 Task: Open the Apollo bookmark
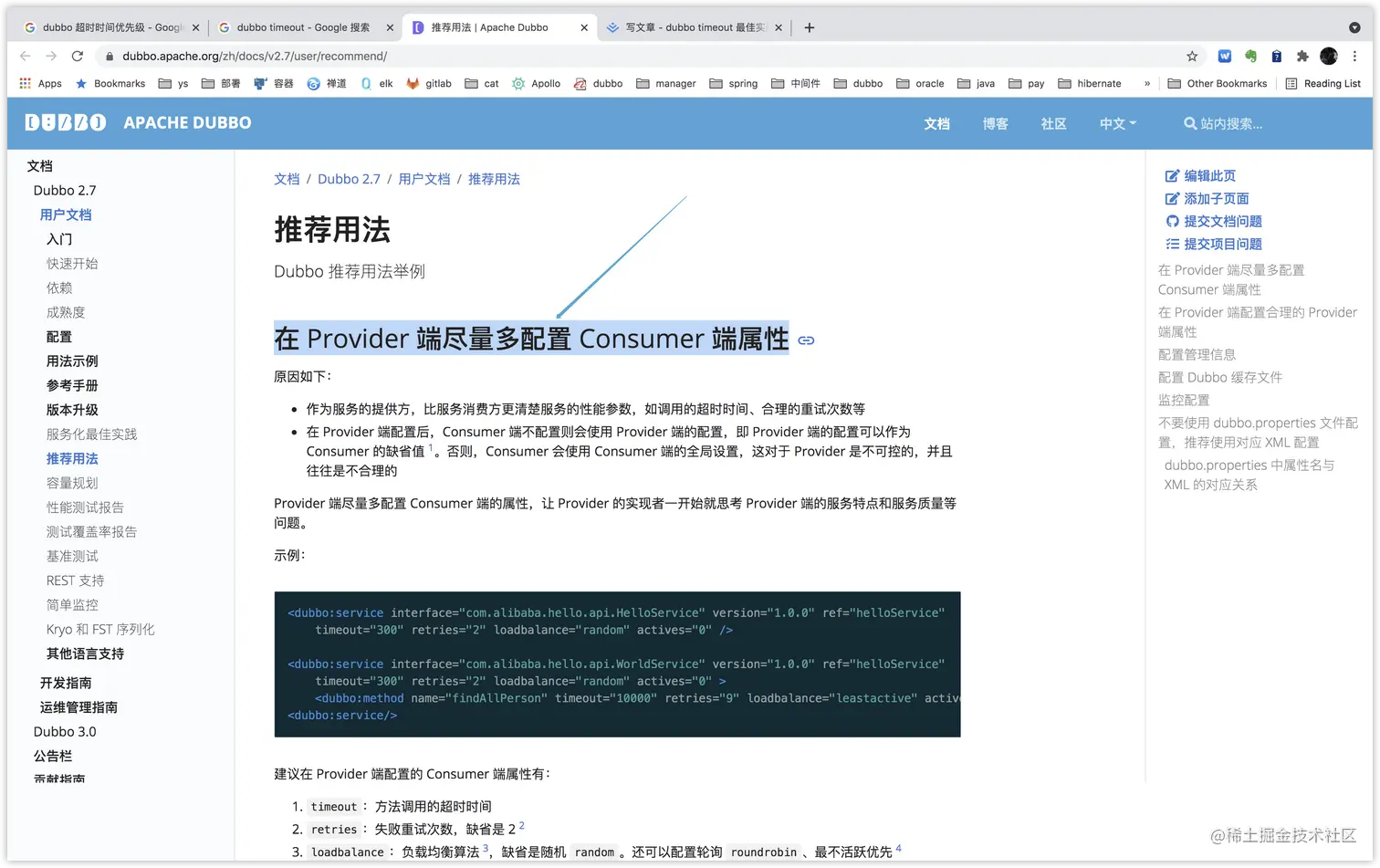click(536, 83)
